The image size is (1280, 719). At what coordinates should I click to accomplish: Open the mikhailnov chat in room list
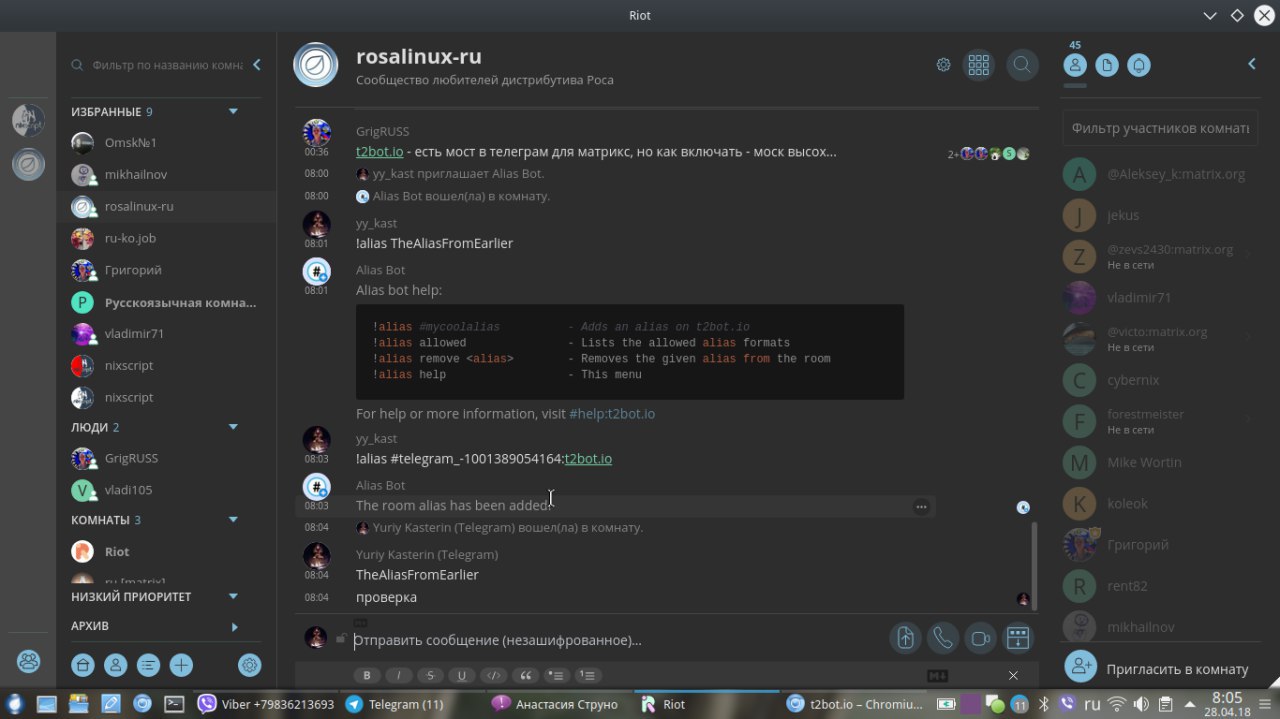[167, 175]
